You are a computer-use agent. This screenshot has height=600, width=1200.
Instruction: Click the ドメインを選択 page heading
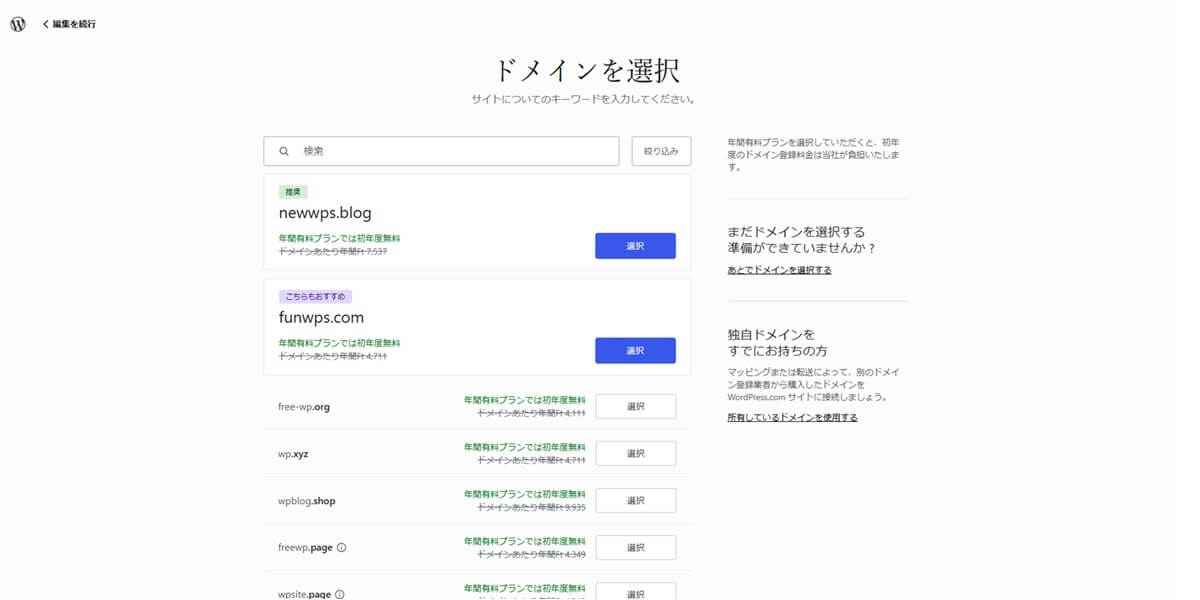point(588,70)
